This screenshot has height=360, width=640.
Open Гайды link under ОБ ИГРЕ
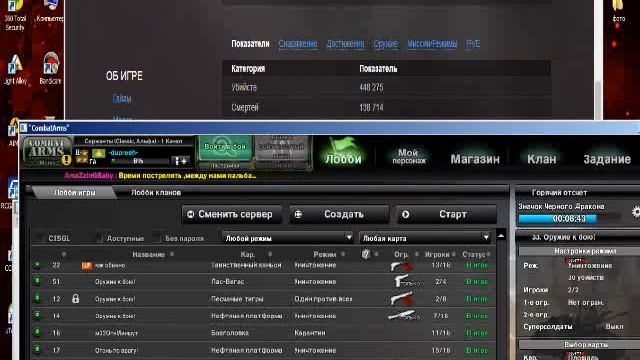(x=122, y=98)
